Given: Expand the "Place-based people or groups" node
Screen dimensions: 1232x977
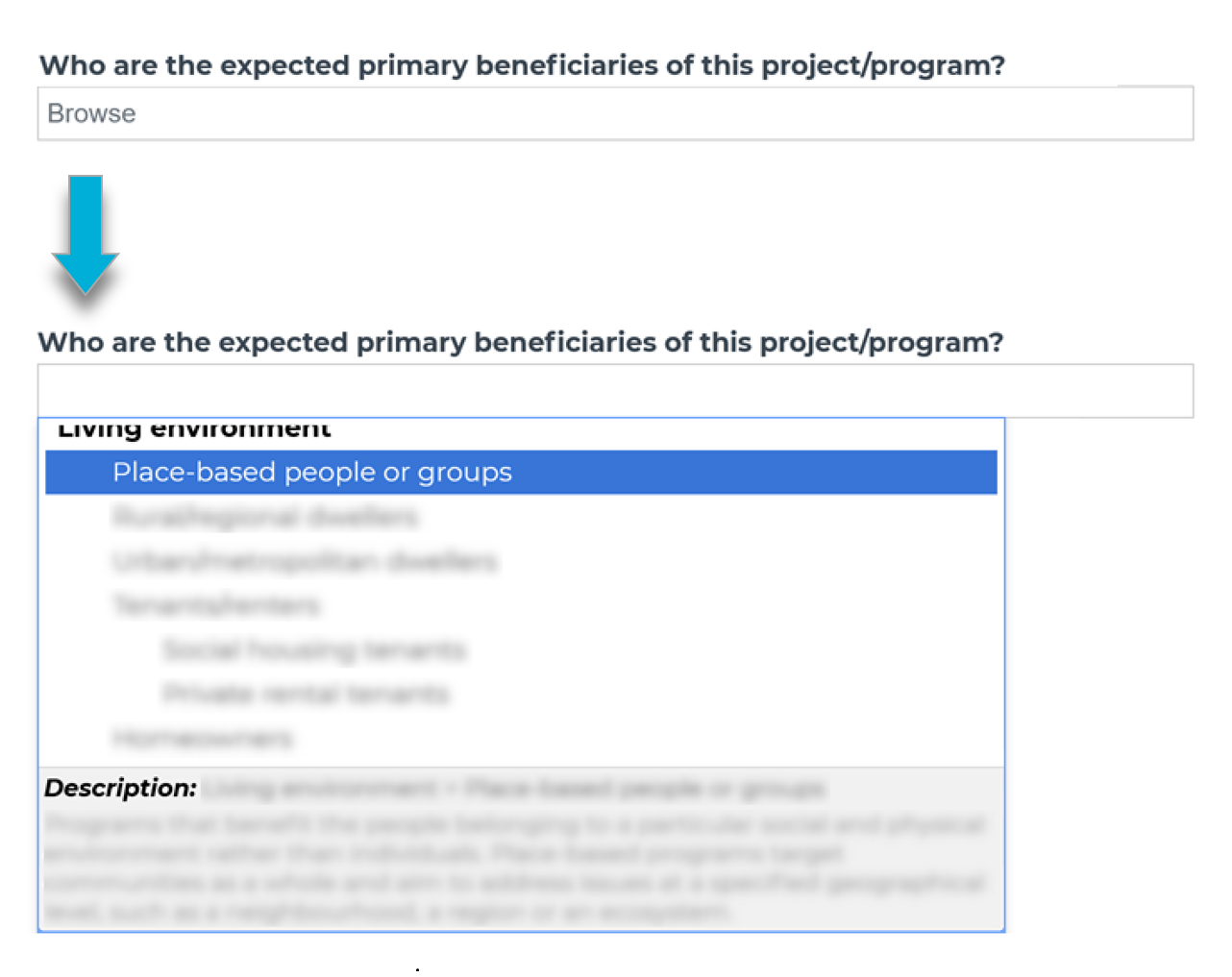Looking at the screenshot, I should (x=312, y=472).
